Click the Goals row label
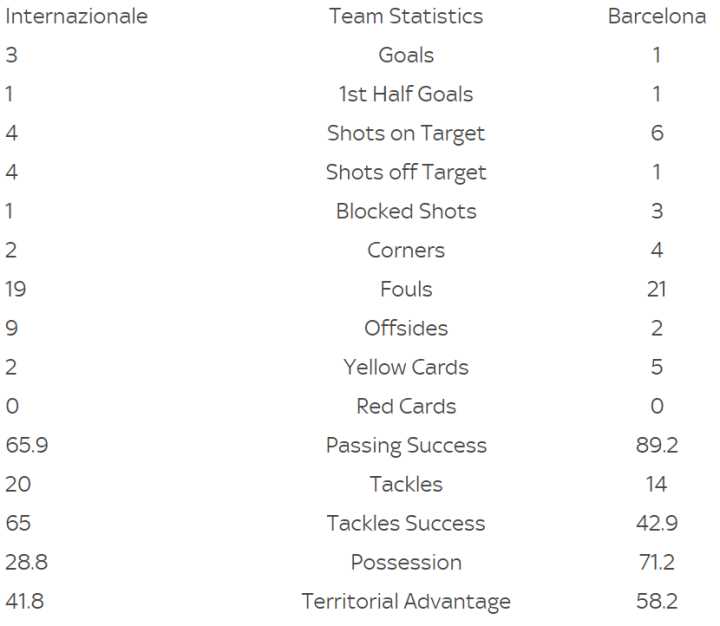The width and height of the screenshot is (720, 626). [x=406, y=56]
